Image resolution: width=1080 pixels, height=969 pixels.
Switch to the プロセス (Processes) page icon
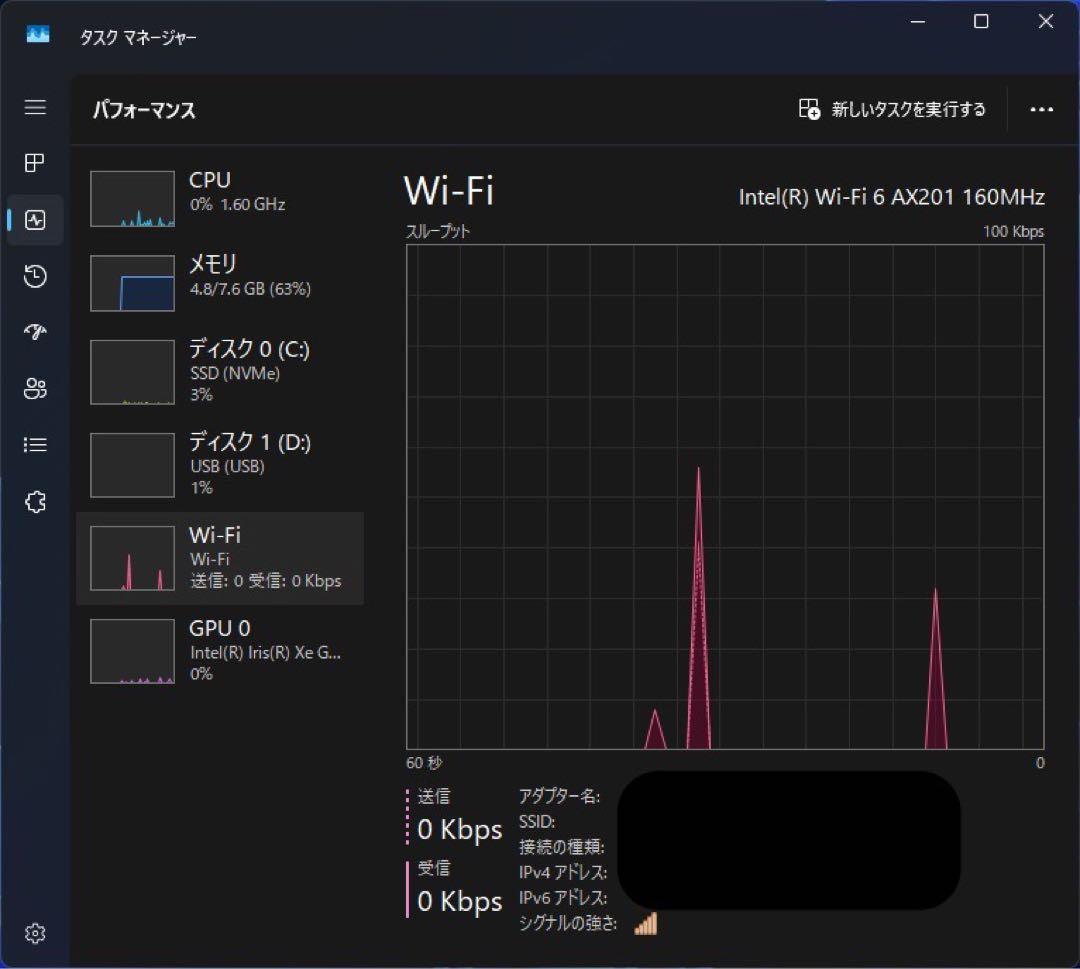pos(35,163)
